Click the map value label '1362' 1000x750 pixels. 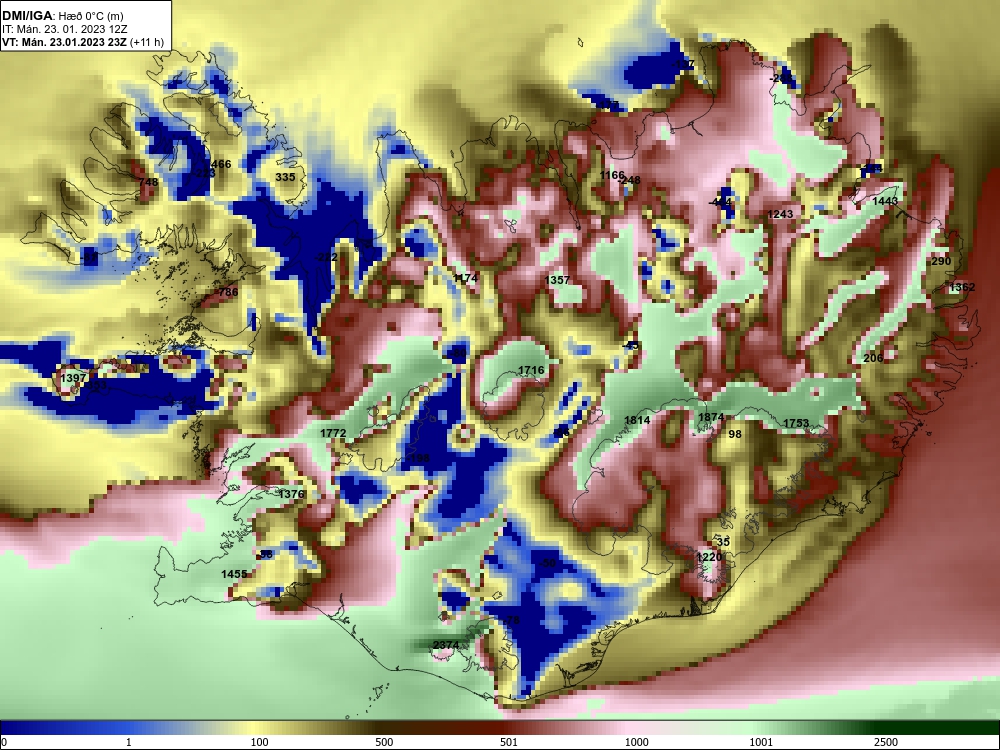pos(962,288)
